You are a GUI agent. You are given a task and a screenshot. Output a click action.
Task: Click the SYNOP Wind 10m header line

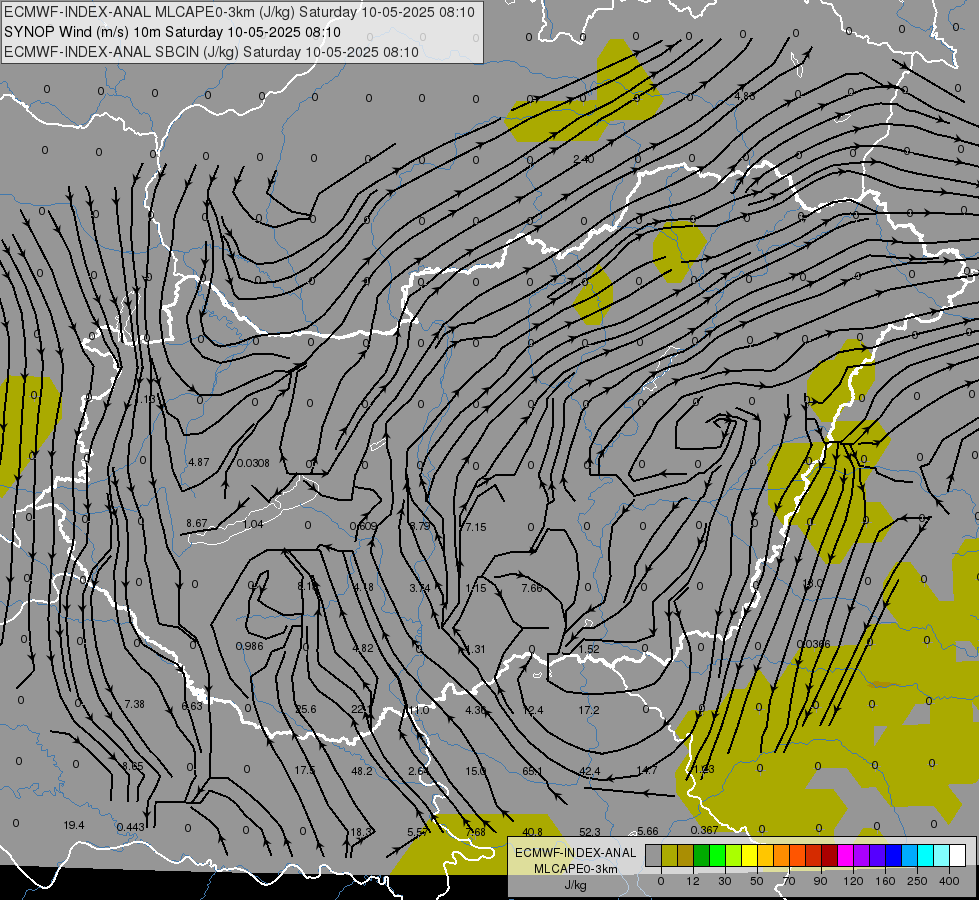coord(172,32)
